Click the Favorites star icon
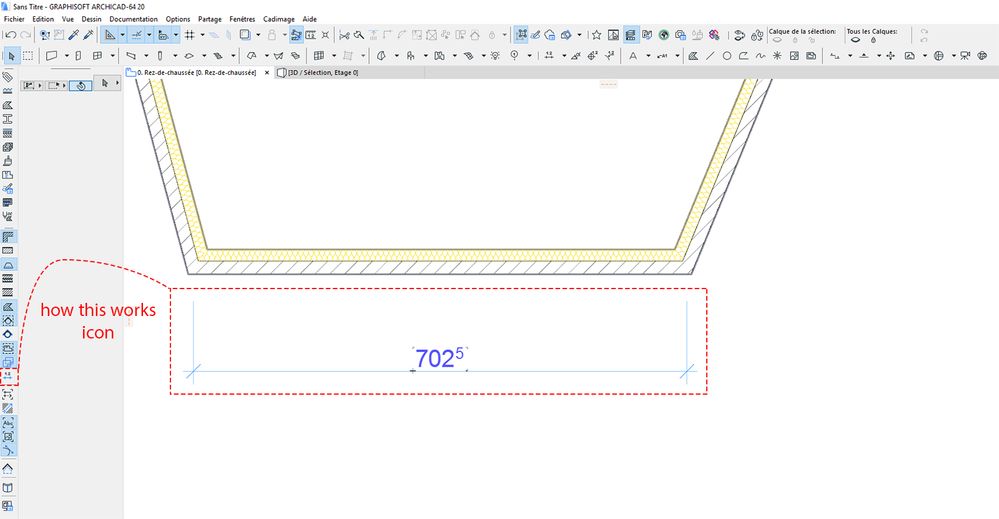The image size is (999, 519). click(x=596, y=35)
